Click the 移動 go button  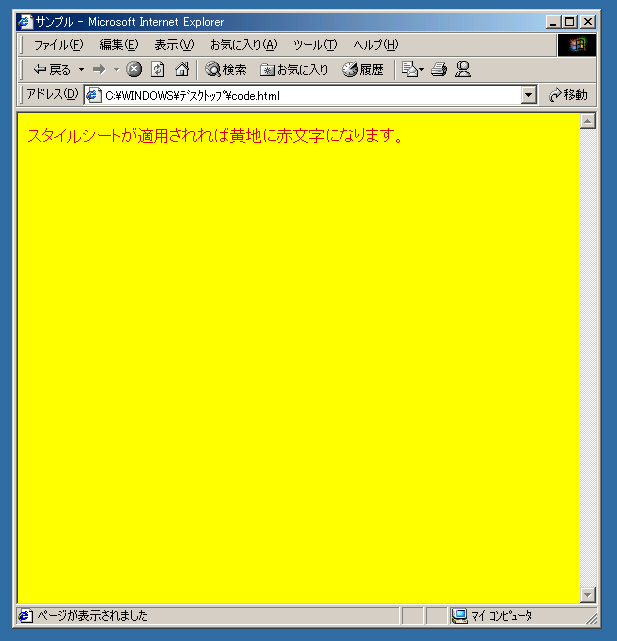coord(568,95)
